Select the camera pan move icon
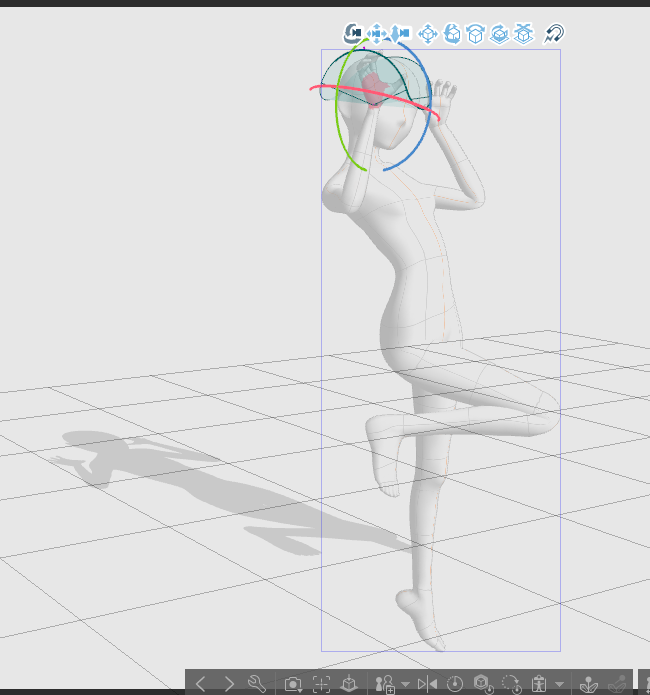The width and height of the screenshot is (650, 695). (376, 34)
